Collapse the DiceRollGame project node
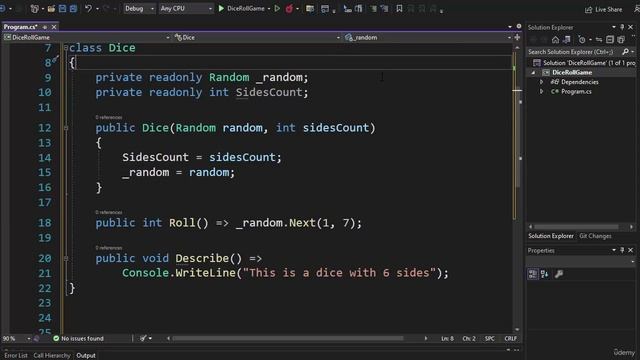This screenshot has height=360, width=640. pyautogui.click(x=533, y=73)
